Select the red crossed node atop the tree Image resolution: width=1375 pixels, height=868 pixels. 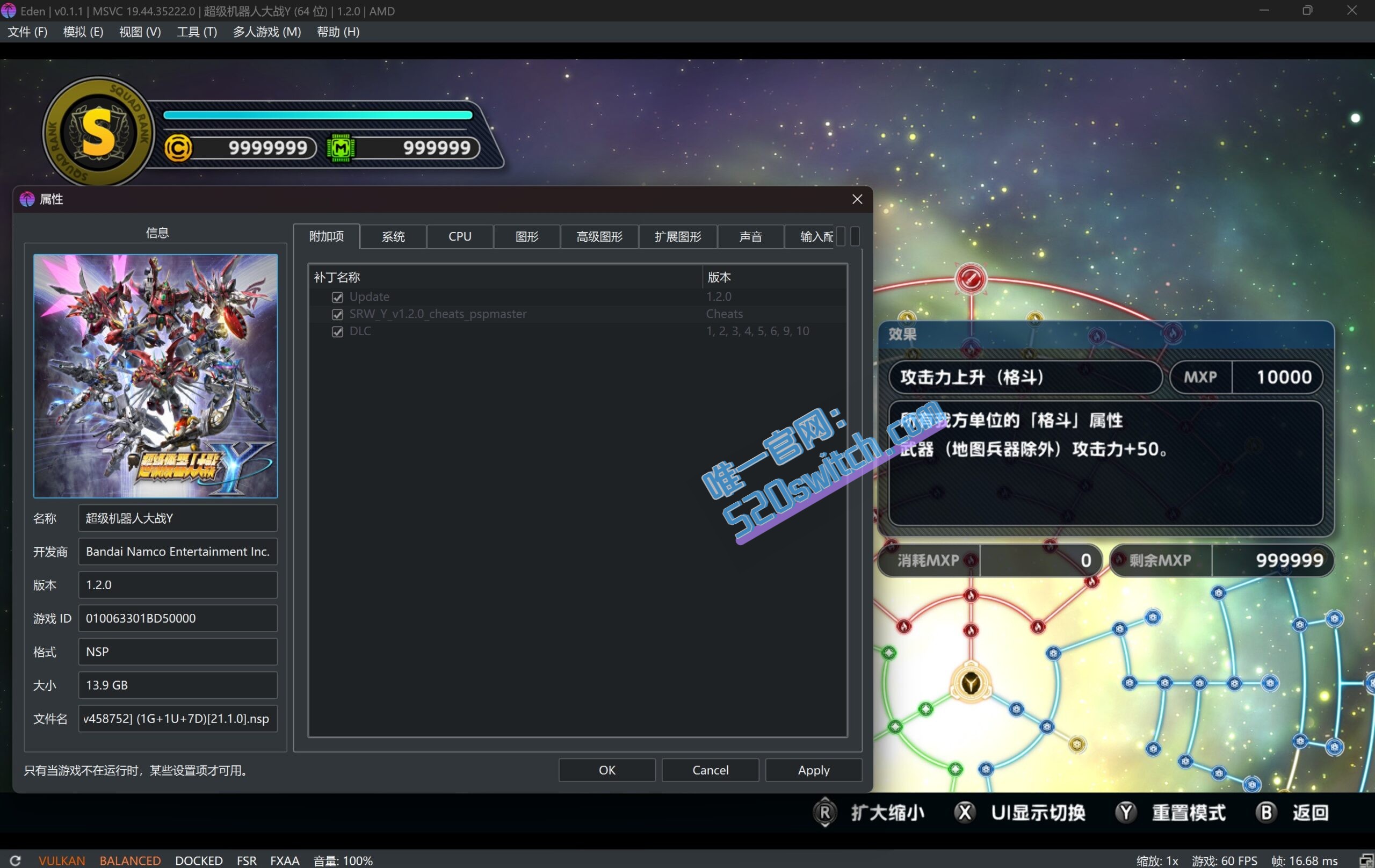pos(970,279)
